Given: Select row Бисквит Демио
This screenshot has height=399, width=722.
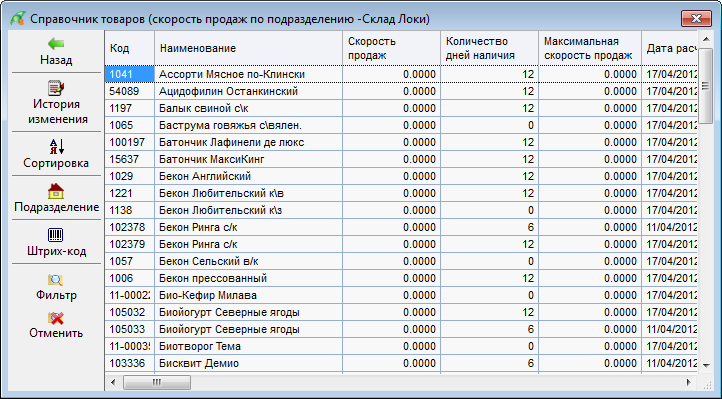Looking at the screenshot, I should [402, 364].
